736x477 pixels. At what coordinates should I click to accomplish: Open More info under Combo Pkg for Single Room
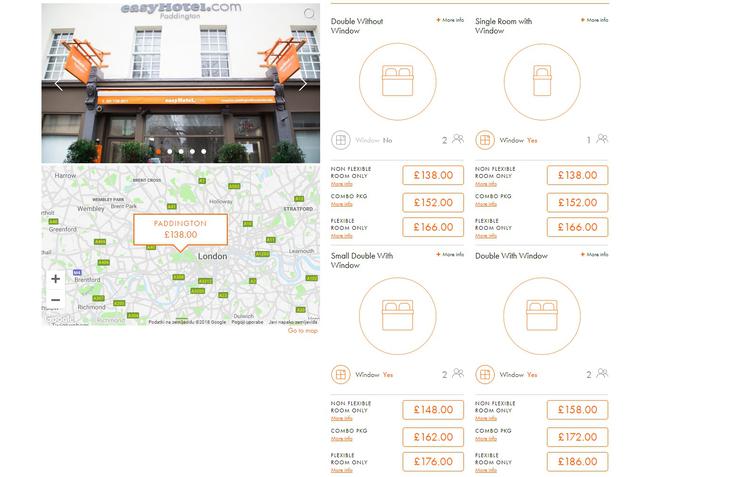click(x=485, y=204)
